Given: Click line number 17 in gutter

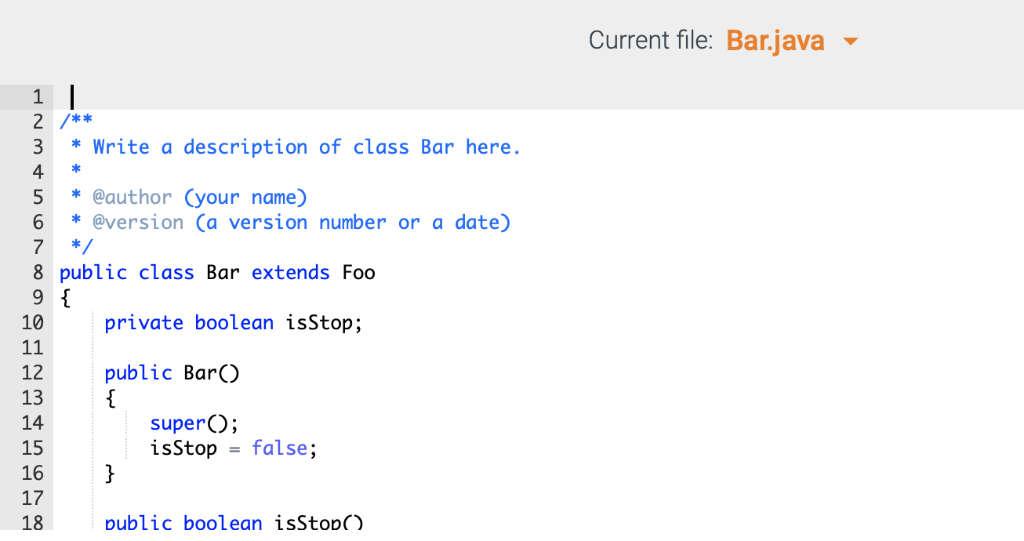Looking at the screenshot, I should (x=33, y=498).
